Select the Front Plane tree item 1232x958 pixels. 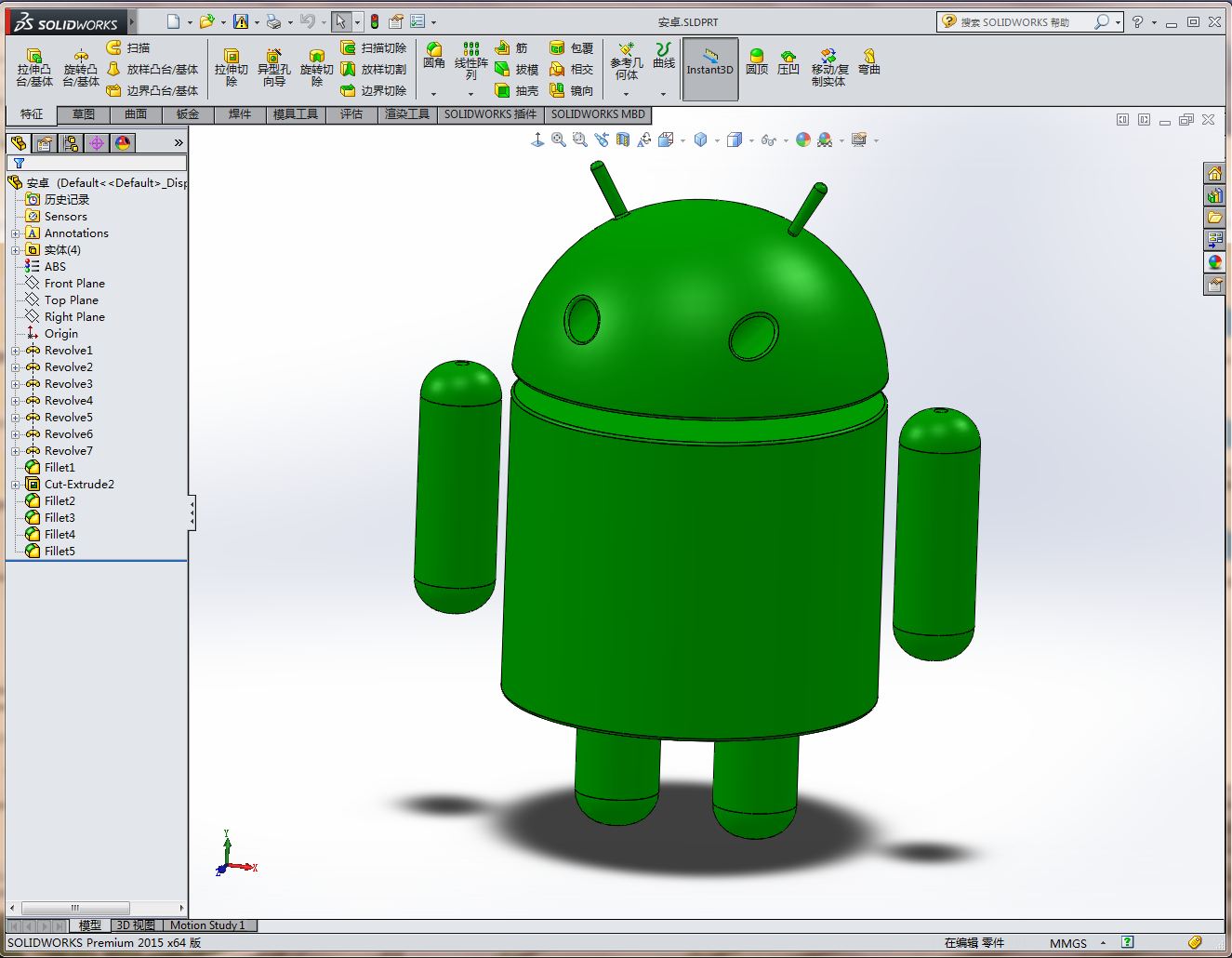pyautogui.click(x=74, y=284)
